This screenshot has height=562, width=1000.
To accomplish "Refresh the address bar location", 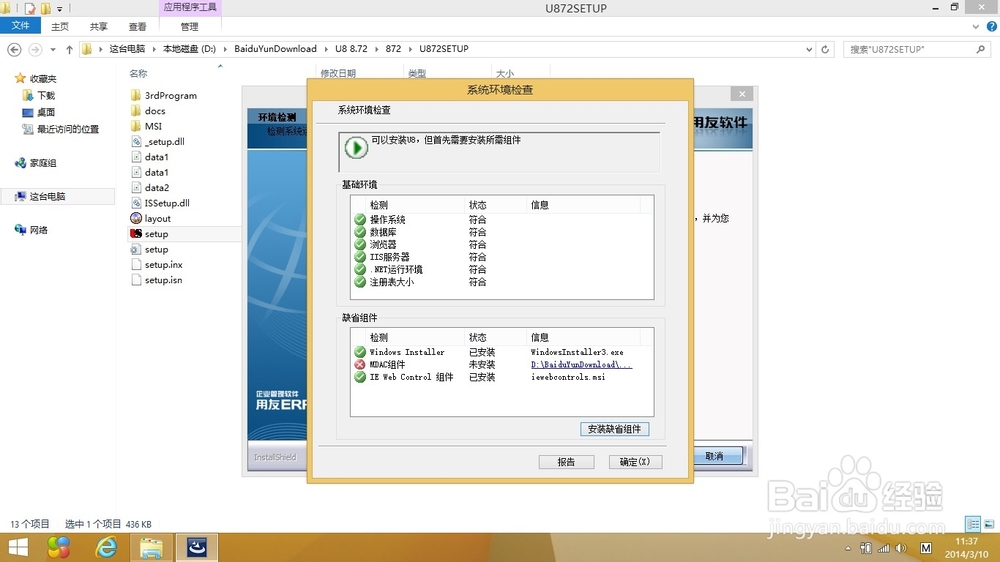I will (825, 49).
